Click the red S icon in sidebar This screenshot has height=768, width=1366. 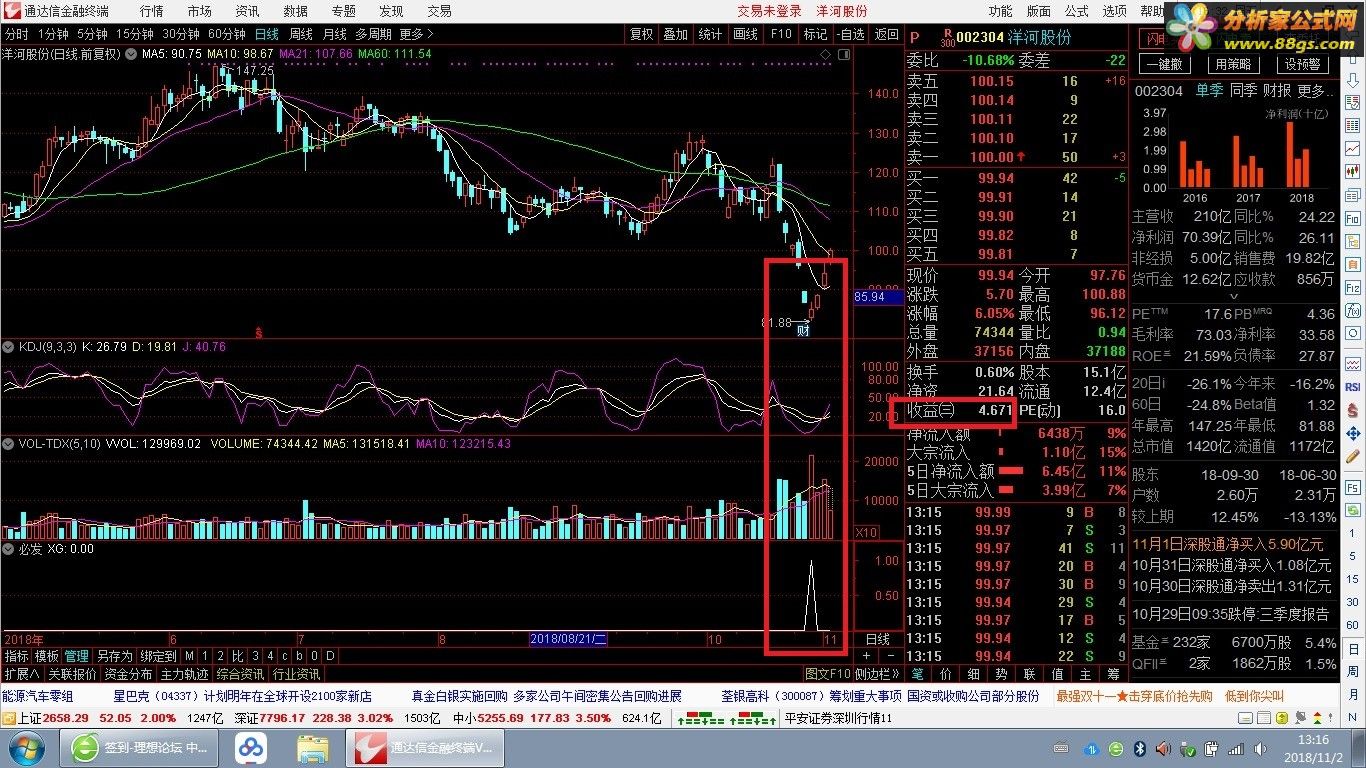click(1353, 409)
